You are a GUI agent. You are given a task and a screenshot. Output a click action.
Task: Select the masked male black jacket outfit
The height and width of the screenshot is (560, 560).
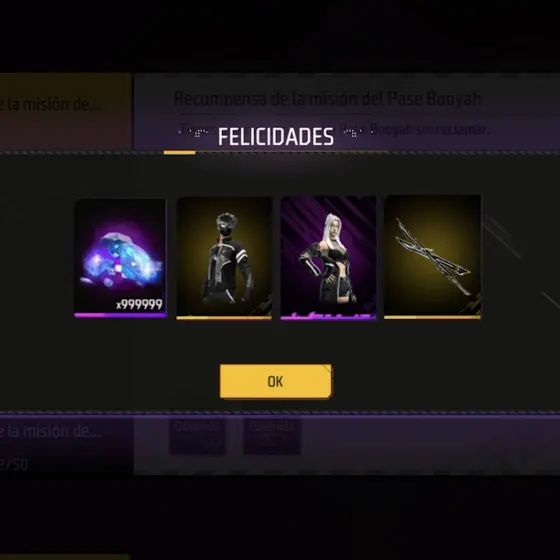coord(224,258)
